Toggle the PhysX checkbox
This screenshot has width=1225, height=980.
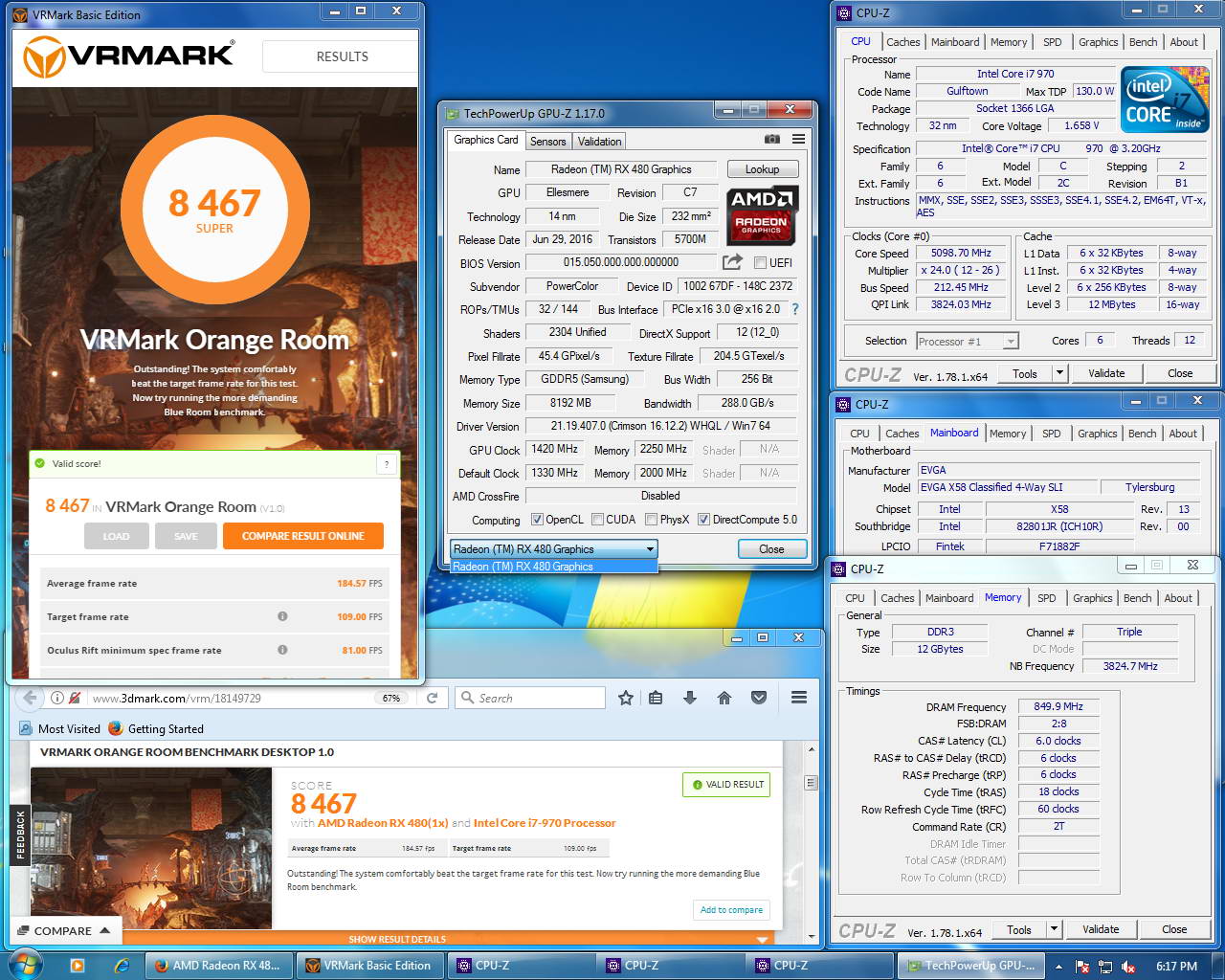coord(651,520)
